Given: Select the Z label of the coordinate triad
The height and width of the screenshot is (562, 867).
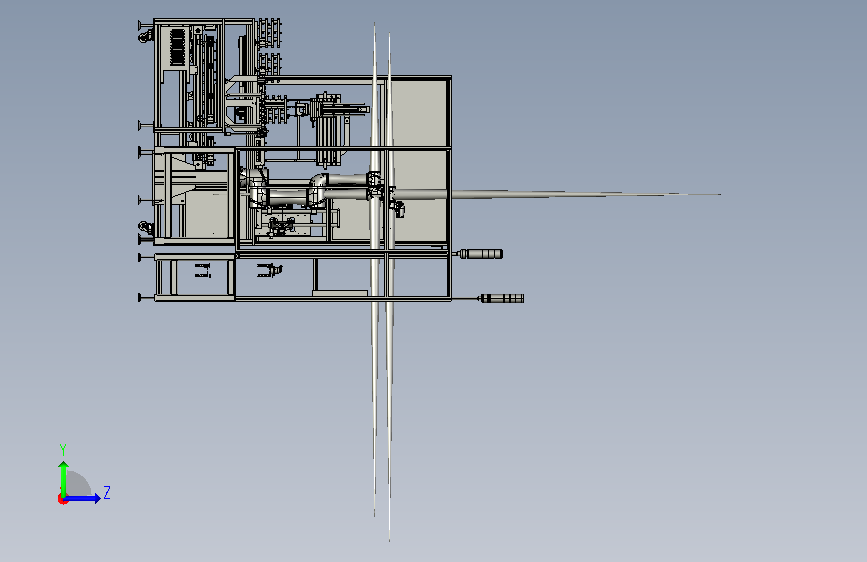Looking at the screenshot, I should click(107, 492).
